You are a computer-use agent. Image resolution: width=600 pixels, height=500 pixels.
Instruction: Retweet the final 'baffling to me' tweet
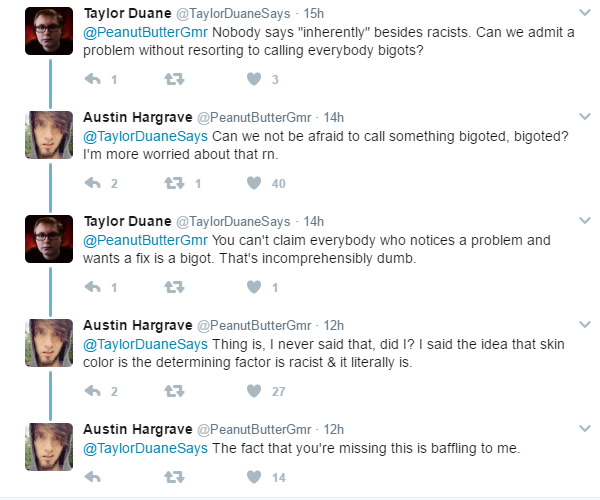coord(174,477)
